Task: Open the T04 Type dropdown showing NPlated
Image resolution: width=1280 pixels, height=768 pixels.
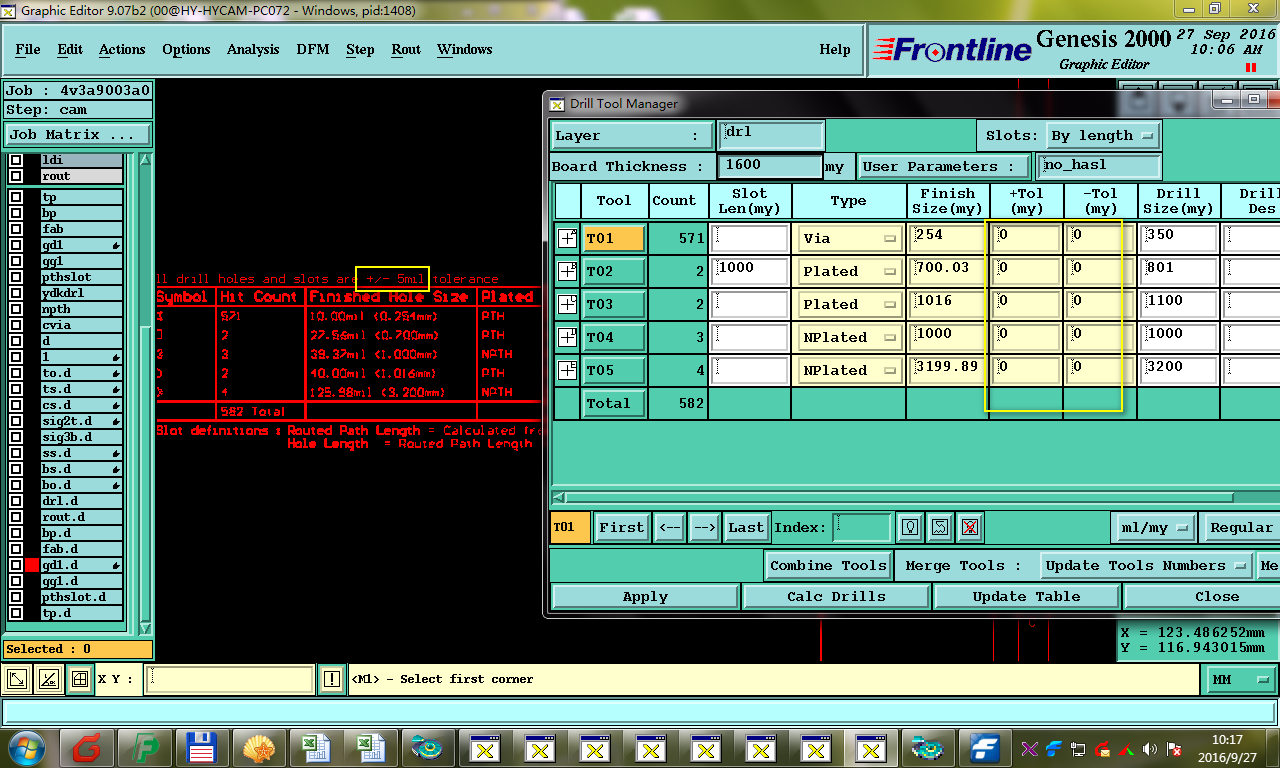Action: 849,337
